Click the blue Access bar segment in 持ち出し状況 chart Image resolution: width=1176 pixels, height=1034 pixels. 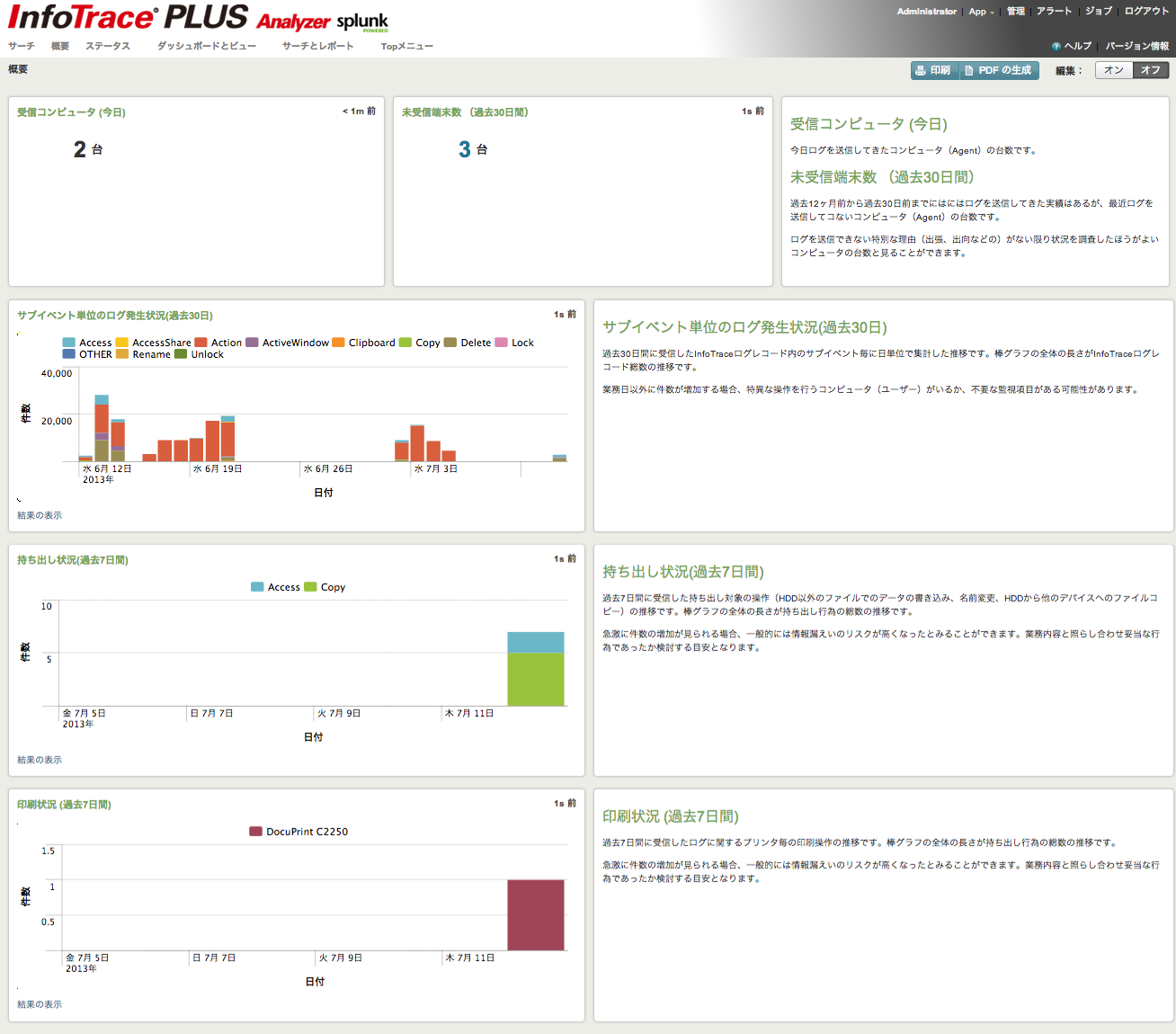536,642
